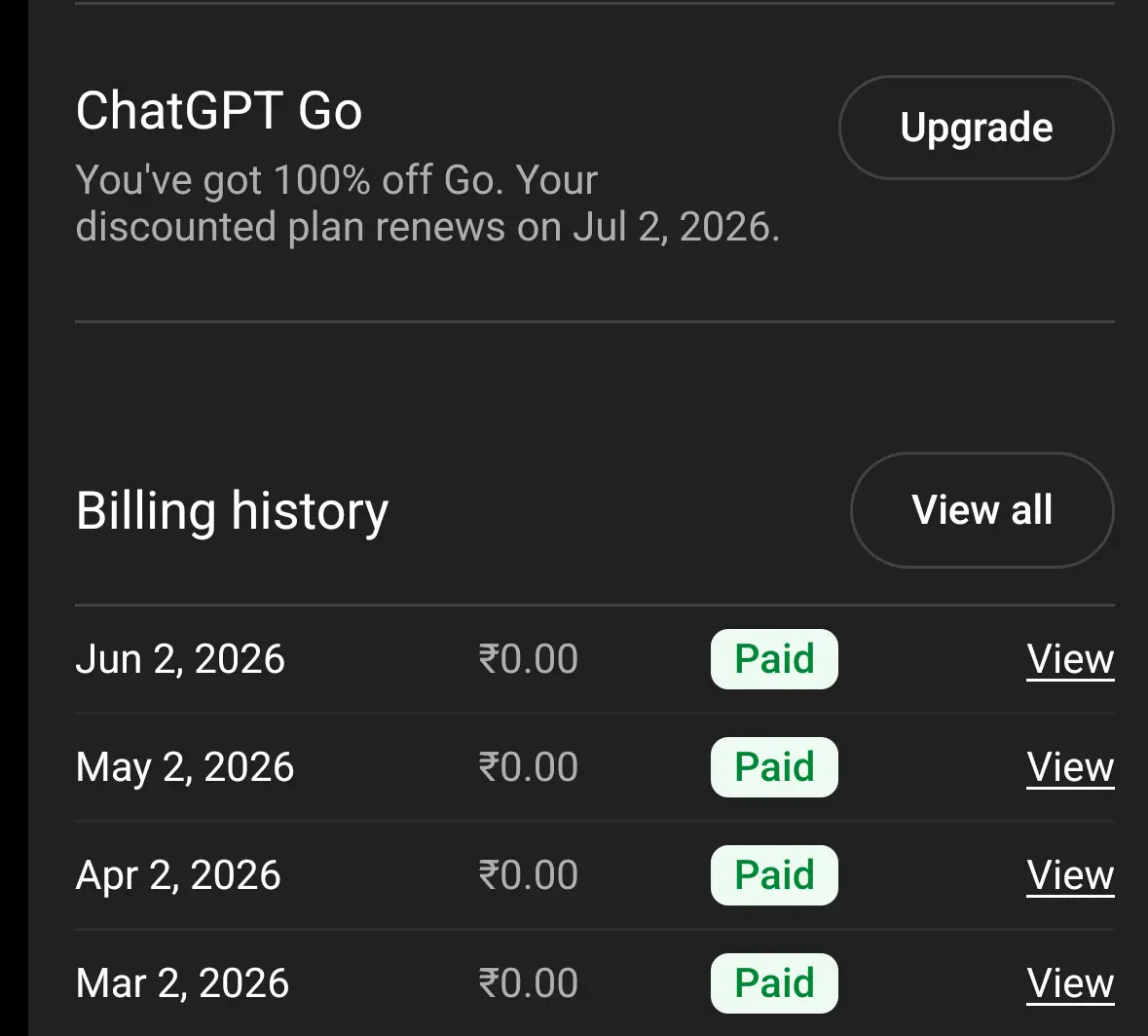Click the ₹0.00 amount for May 2
1148x1036 pixels.
528,767
